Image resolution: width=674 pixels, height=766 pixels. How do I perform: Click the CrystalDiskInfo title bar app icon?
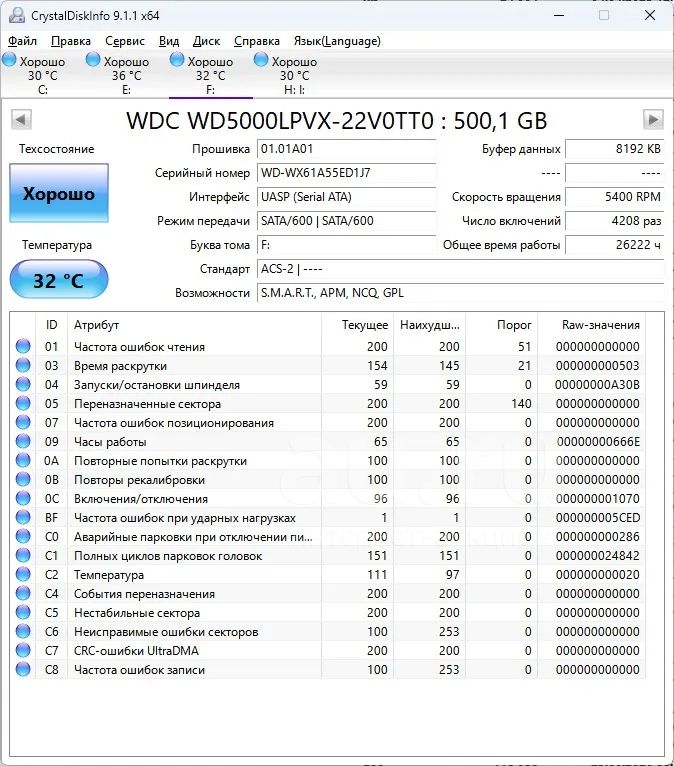pos(17,15)
